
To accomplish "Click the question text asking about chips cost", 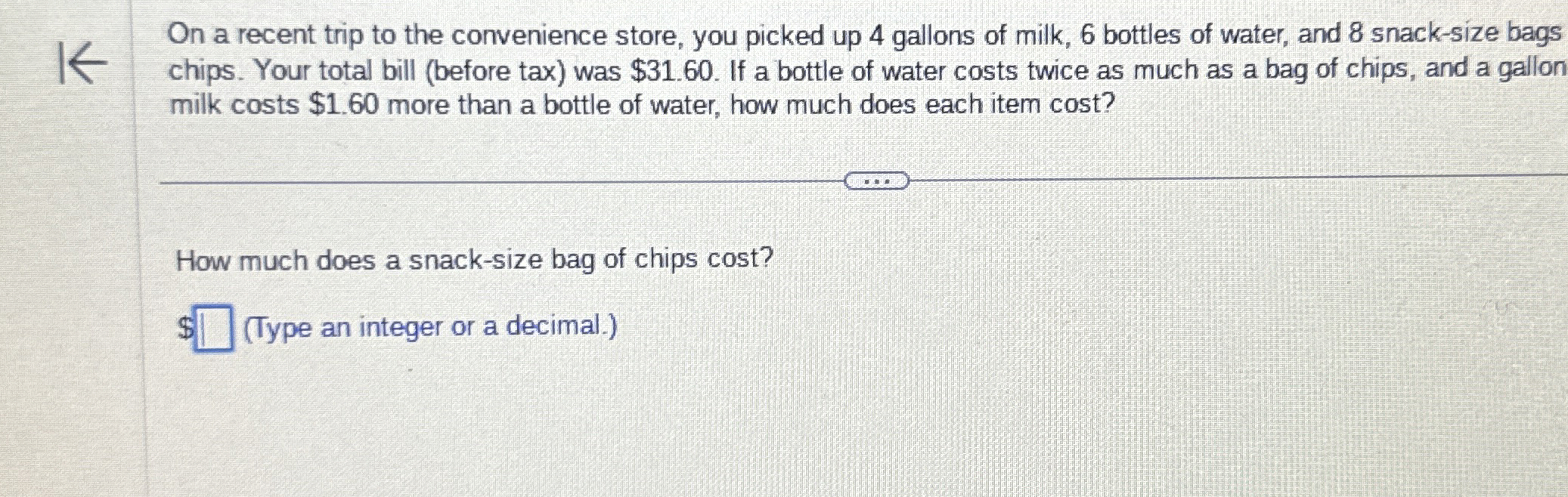I will tap(473, 261).
